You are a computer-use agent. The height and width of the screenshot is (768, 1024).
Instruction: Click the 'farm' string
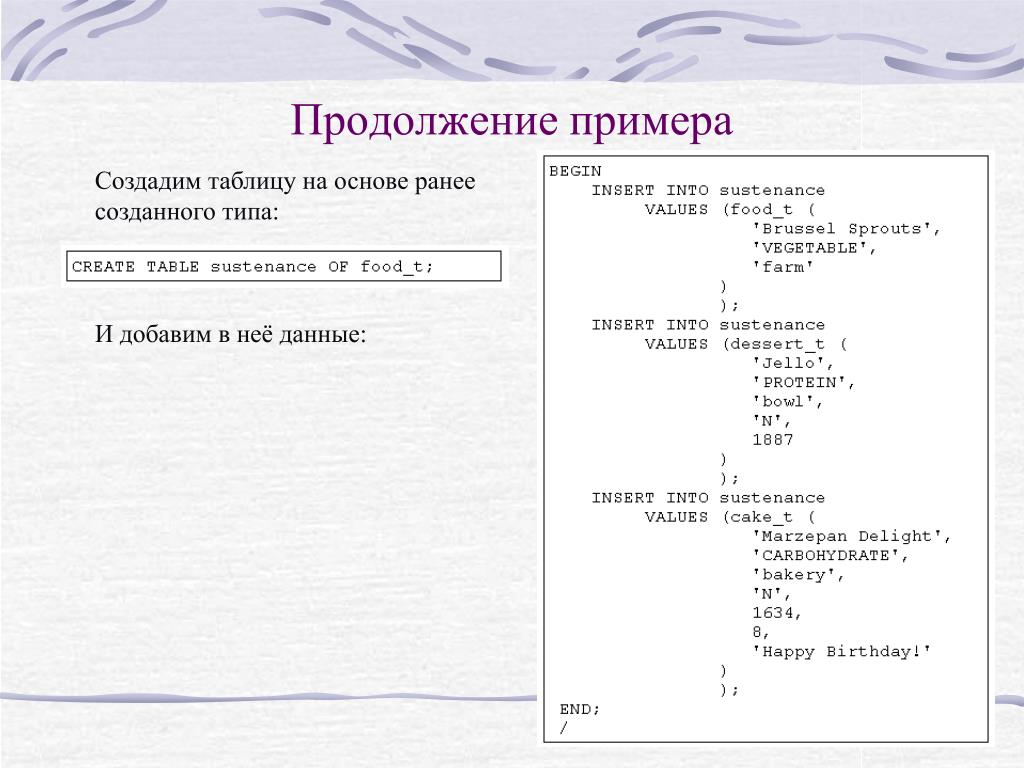click(782, 267)
